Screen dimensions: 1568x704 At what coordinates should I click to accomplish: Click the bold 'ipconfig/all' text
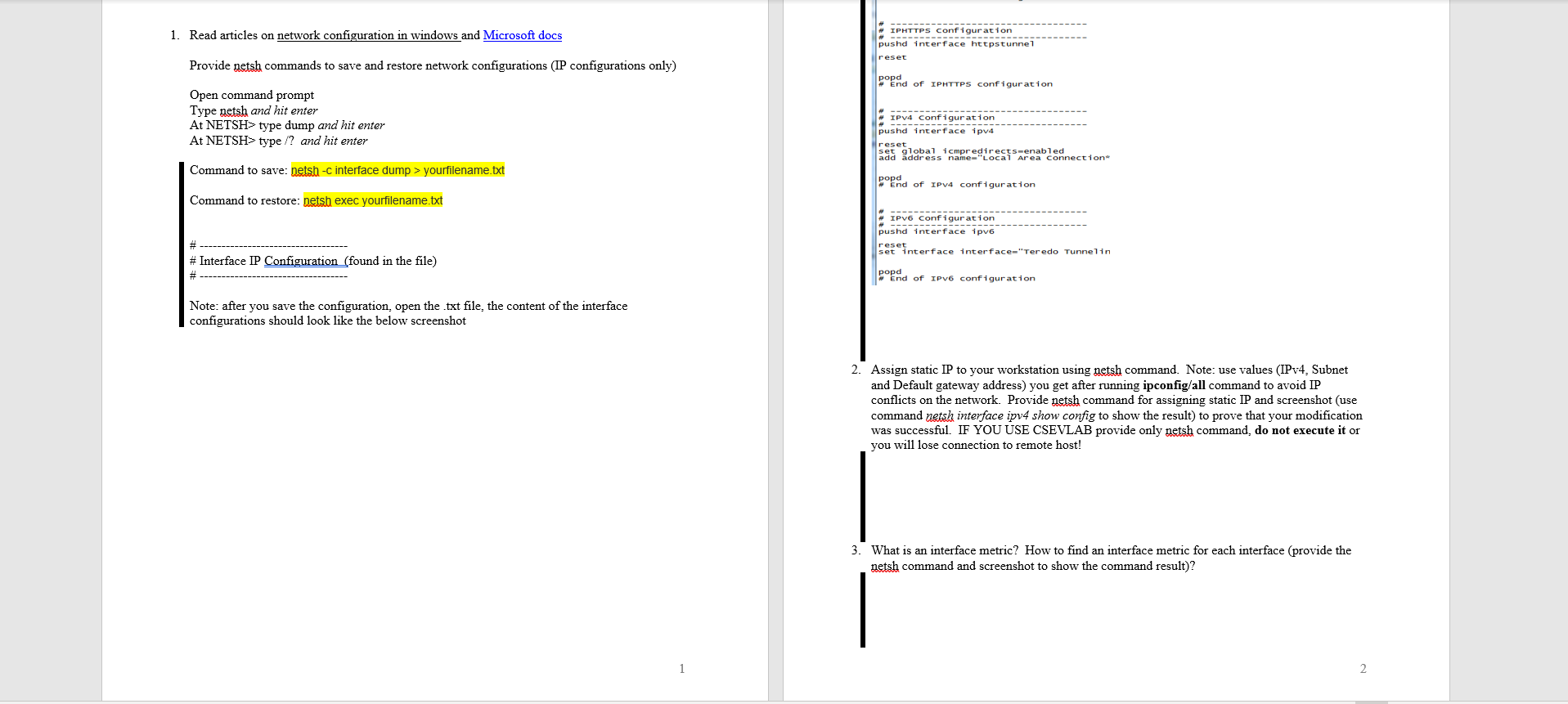(x=1174, y=385)
